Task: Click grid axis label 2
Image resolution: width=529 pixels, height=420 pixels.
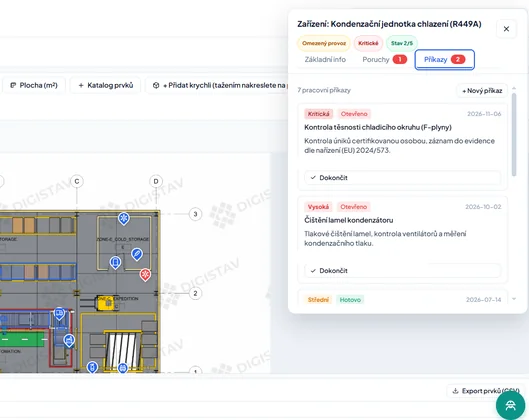Action: tap(195, 293)
